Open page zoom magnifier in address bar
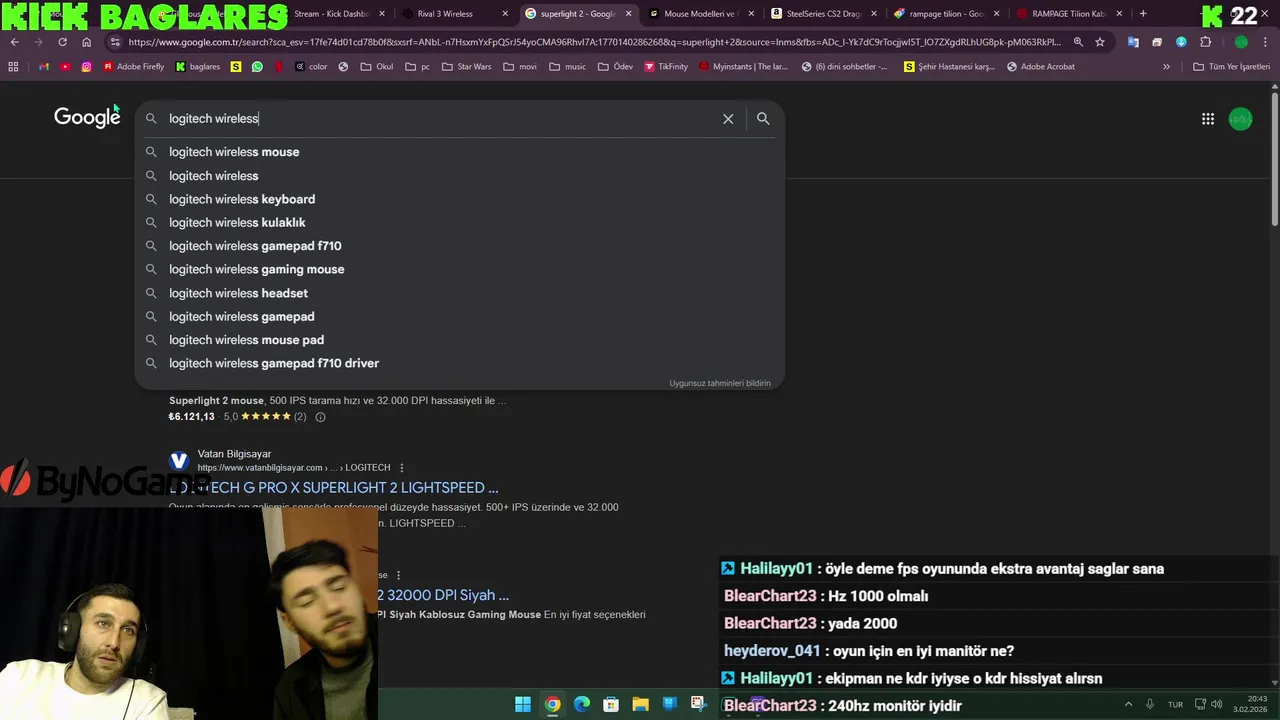This screenshot has height=720, width=1280. click(x=1078, y=42)
